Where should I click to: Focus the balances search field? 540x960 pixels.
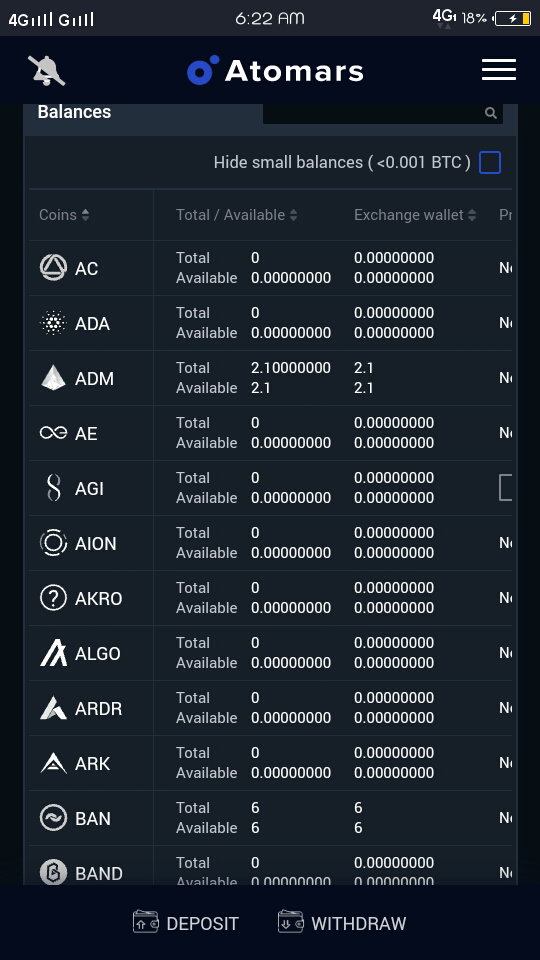coord(383,113)
